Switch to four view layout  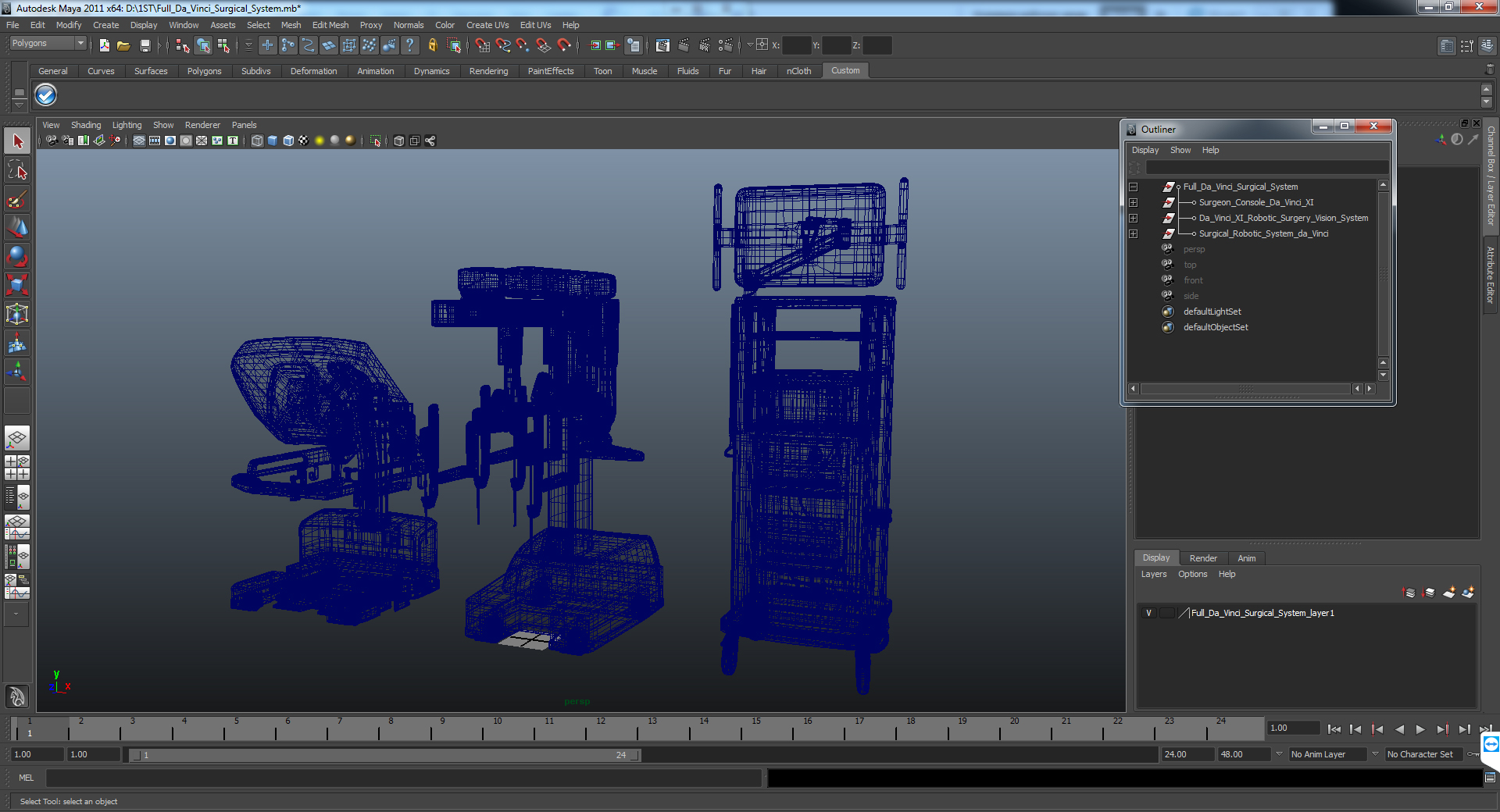17,467
